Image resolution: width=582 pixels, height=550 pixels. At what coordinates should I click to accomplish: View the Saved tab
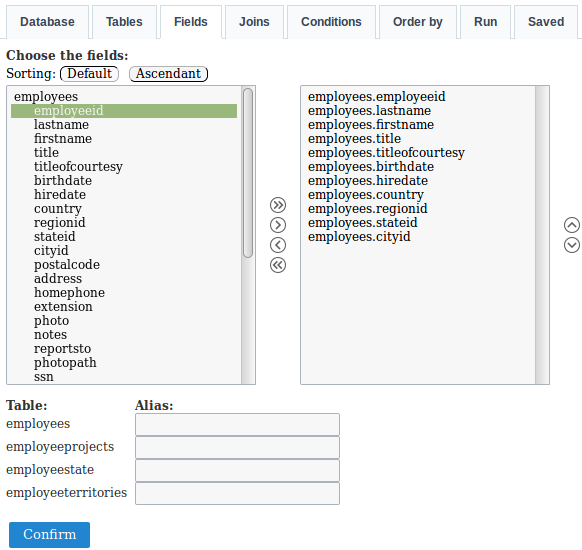coord(546,22)
